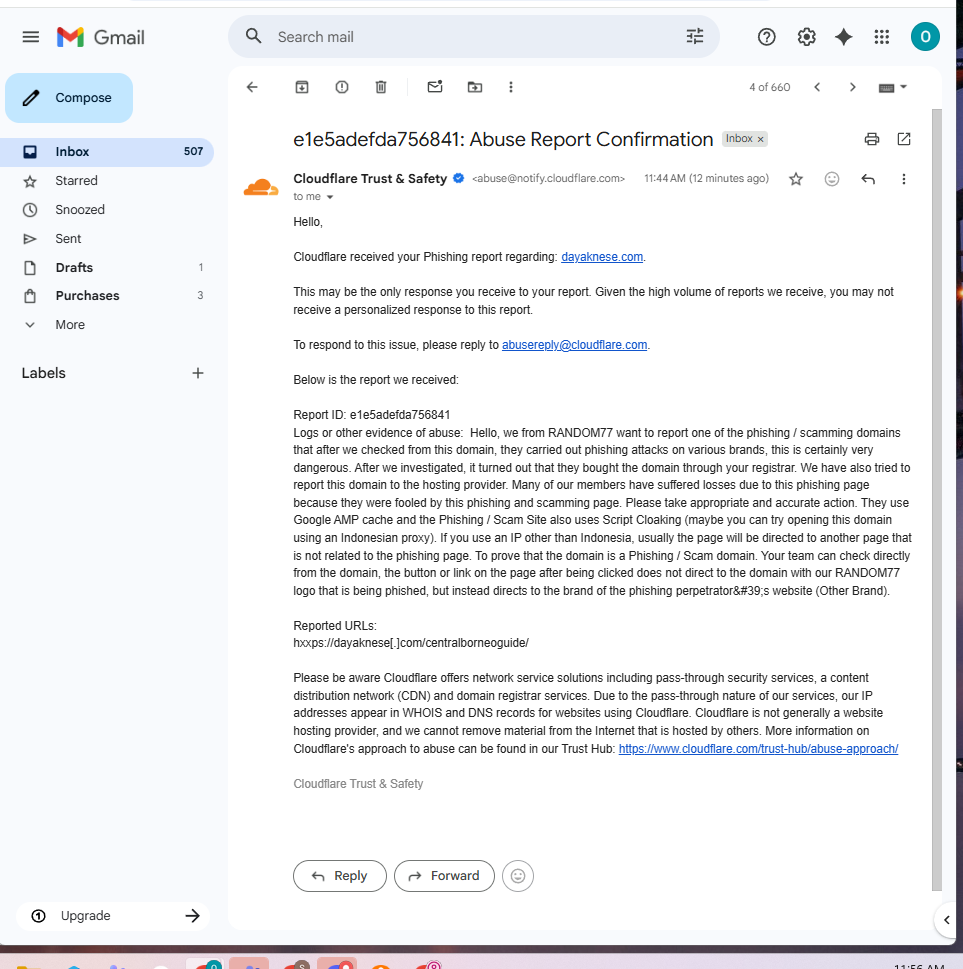Click the search magnifier icon
Viewport: 963px width, 969px height.
(x=253, y=36)
